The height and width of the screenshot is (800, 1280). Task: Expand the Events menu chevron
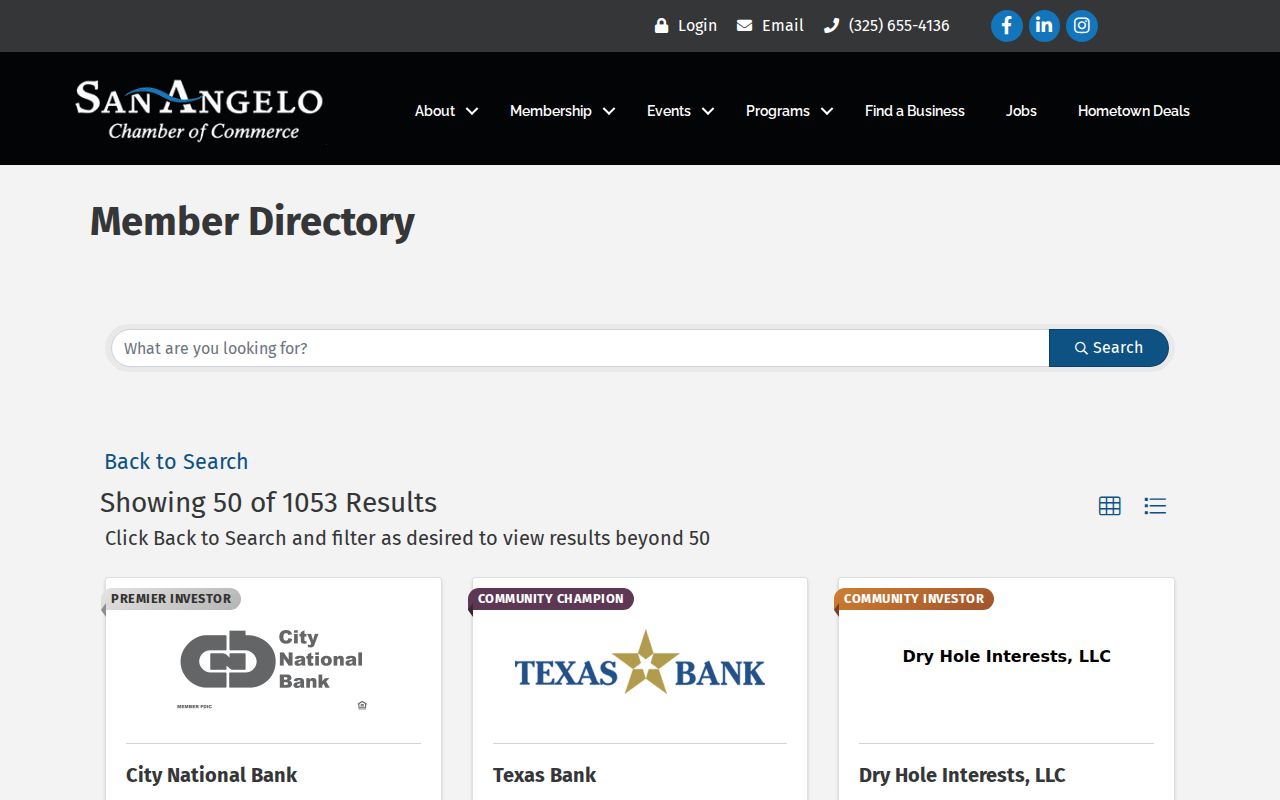[708, 111]
